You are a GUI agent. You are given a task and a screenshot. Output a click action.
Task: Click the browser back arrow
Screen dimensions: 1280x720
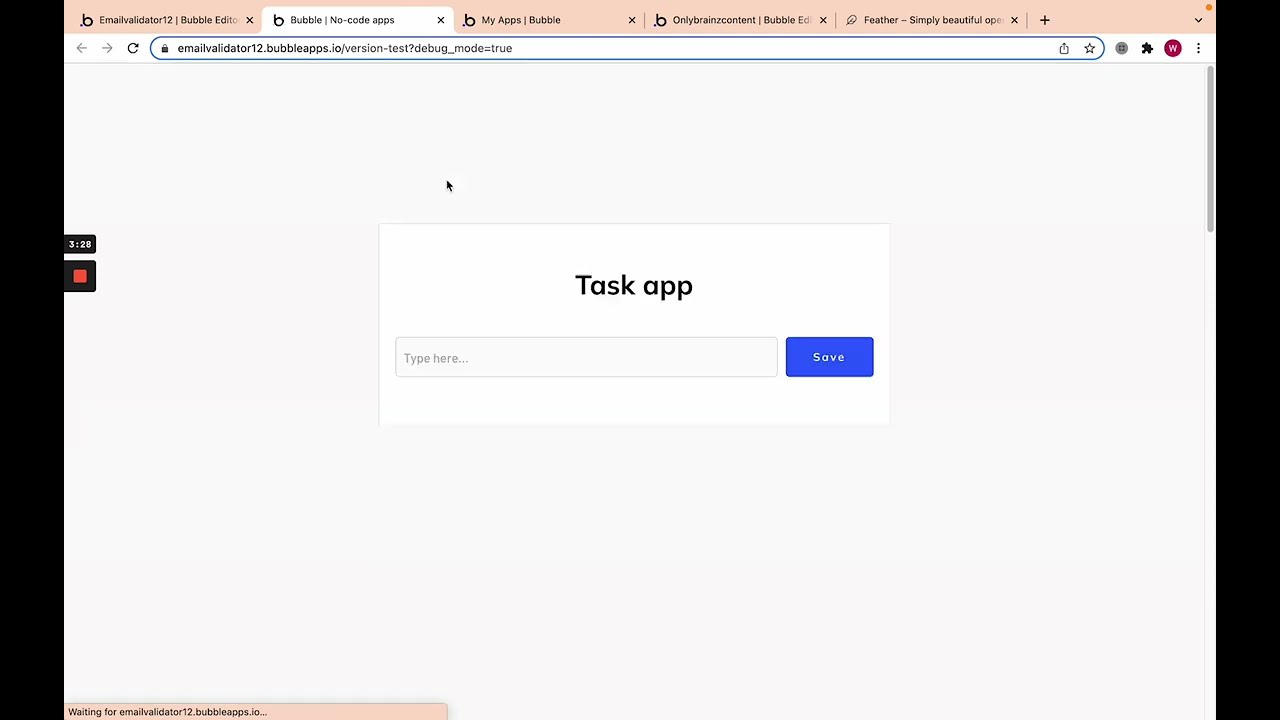tap(82, 48)
